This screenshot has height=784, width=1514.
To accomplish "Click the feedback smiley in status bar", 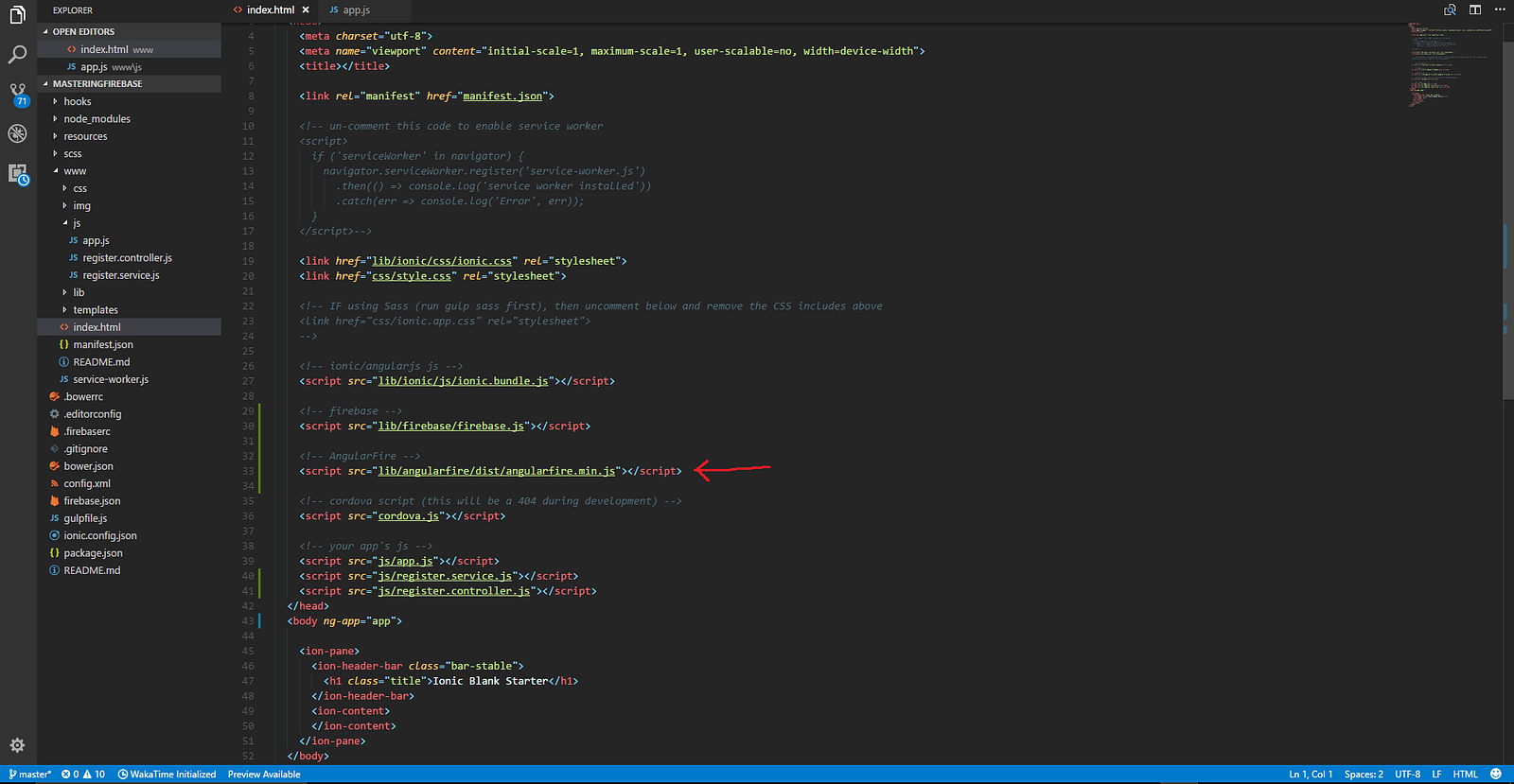I will (x=1495, y=774).
